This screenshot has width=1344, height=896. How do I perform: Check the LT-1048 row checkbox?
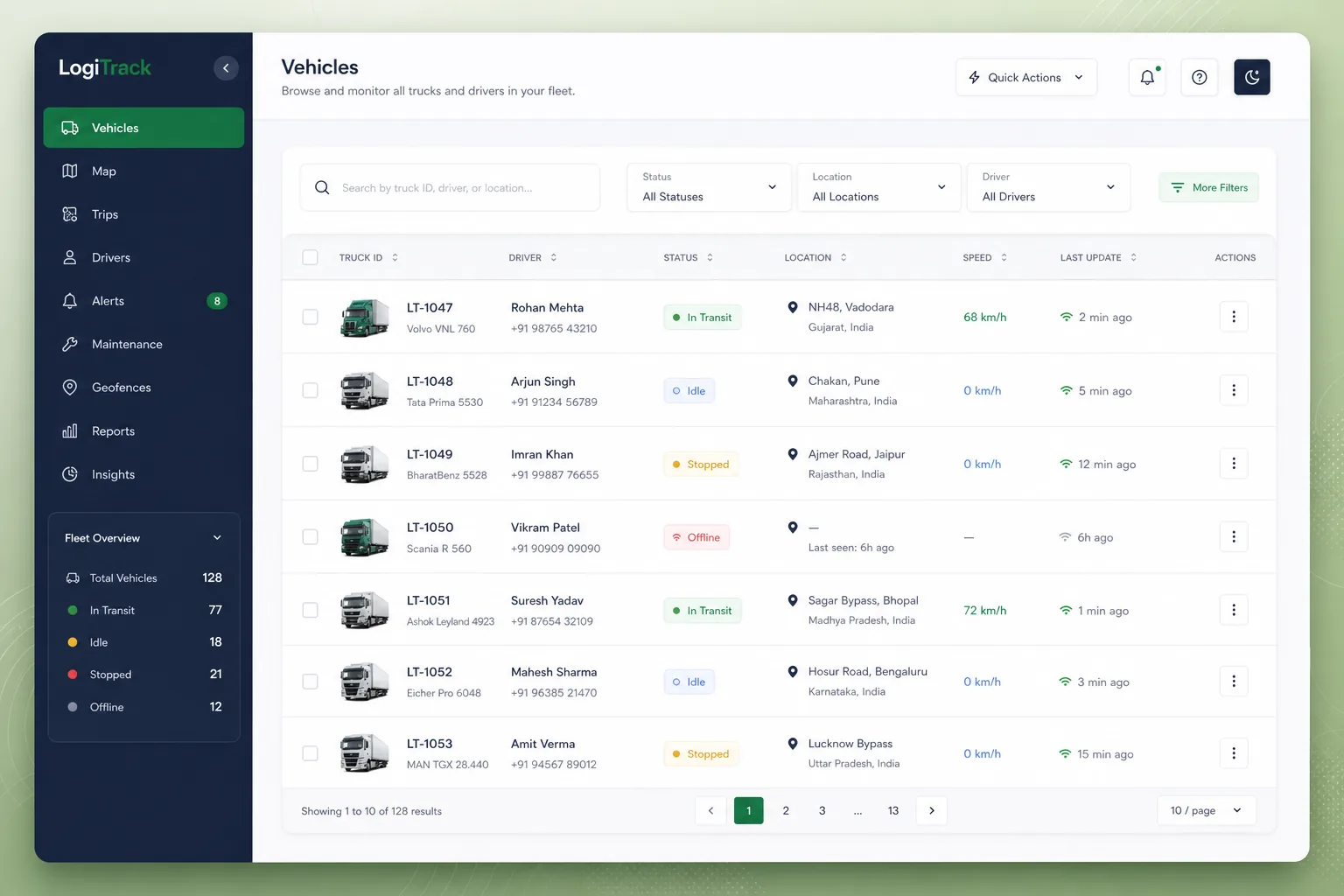[x=310, y=390]
